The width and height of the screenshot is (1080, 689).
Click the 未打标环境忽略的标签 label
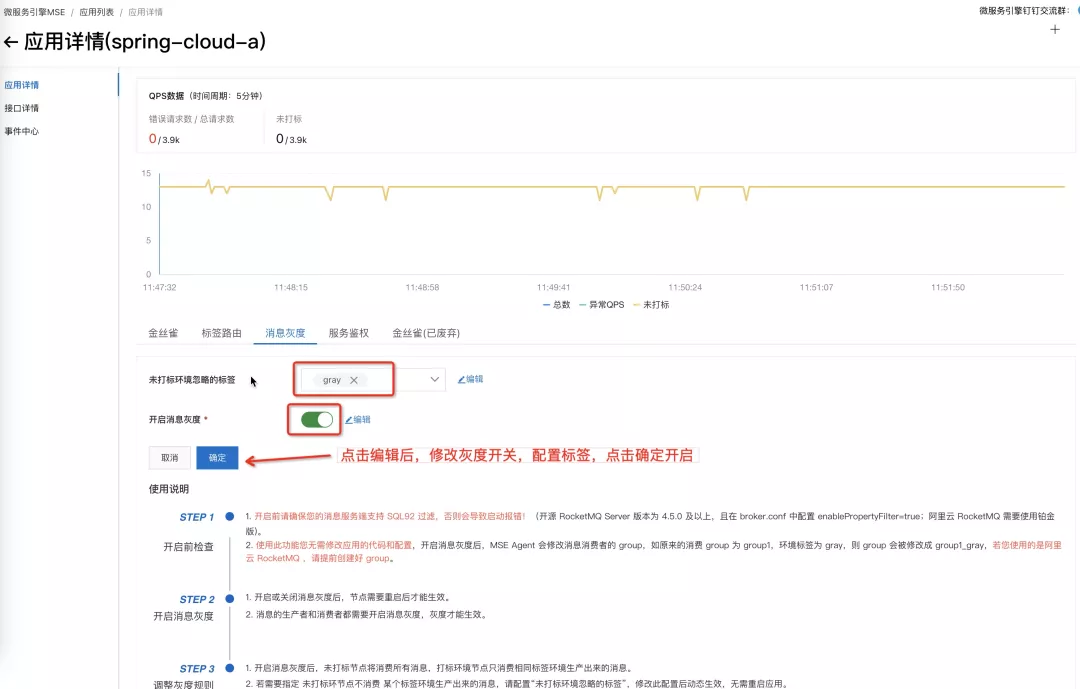click(192, 380)
